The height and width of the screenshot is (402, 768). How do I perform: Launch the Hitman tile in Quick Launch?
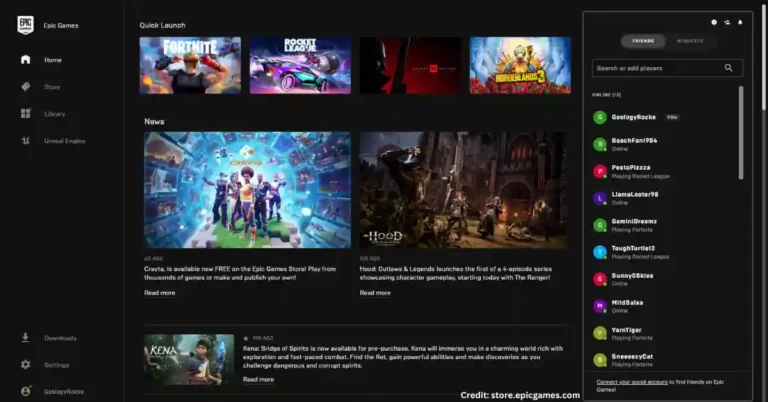coord(410,65)
